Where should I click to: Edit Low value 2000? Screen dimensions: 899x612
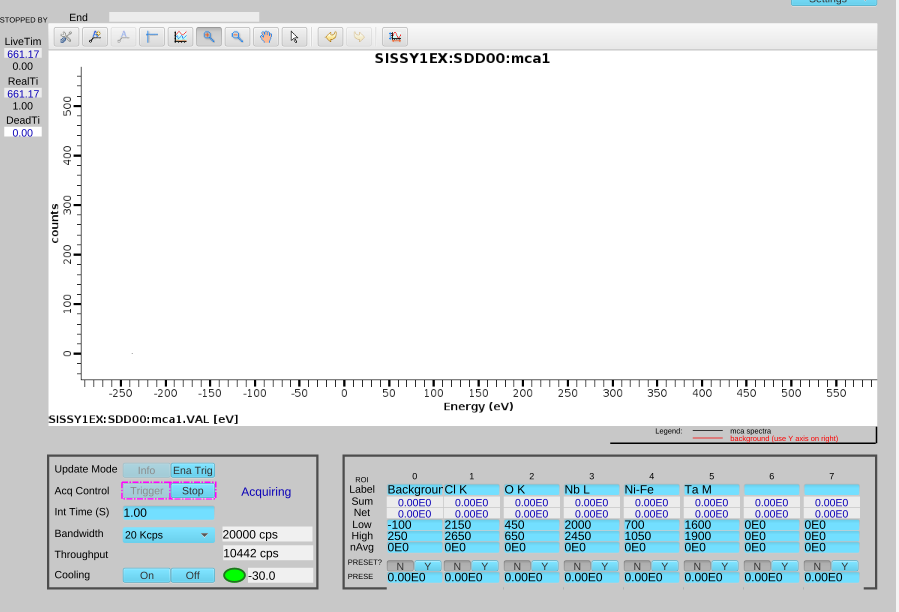click(592, 525)
